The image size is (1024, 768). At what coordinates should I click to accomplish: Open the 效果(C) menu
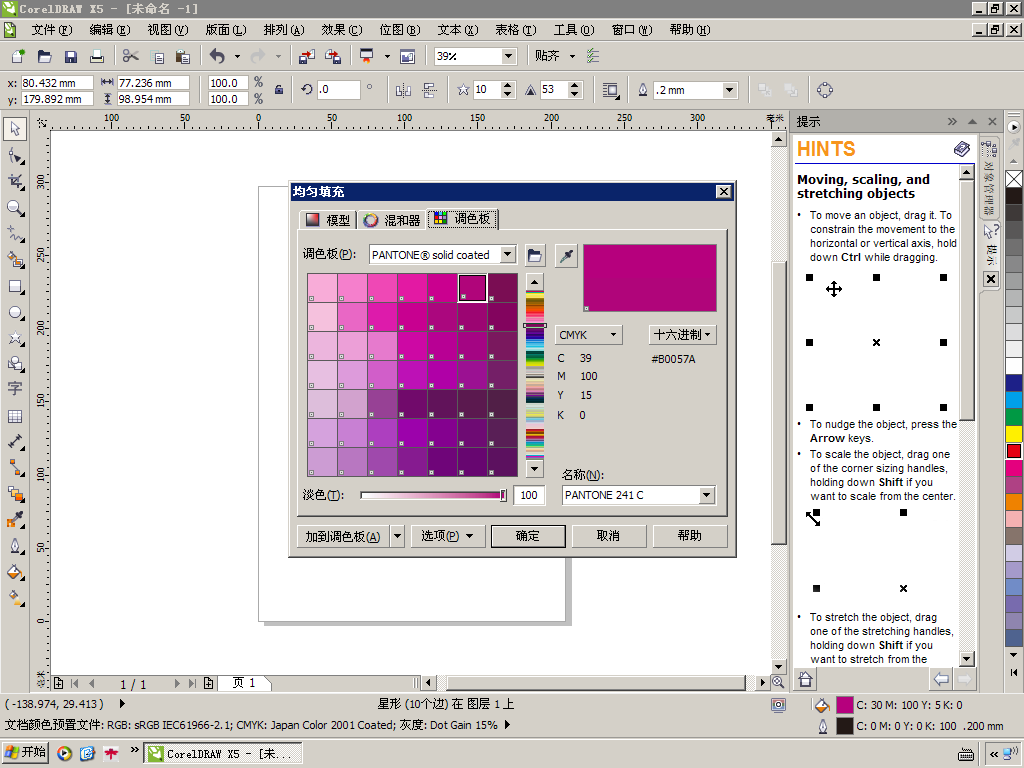pyautogui.click(x=341, y=30)
